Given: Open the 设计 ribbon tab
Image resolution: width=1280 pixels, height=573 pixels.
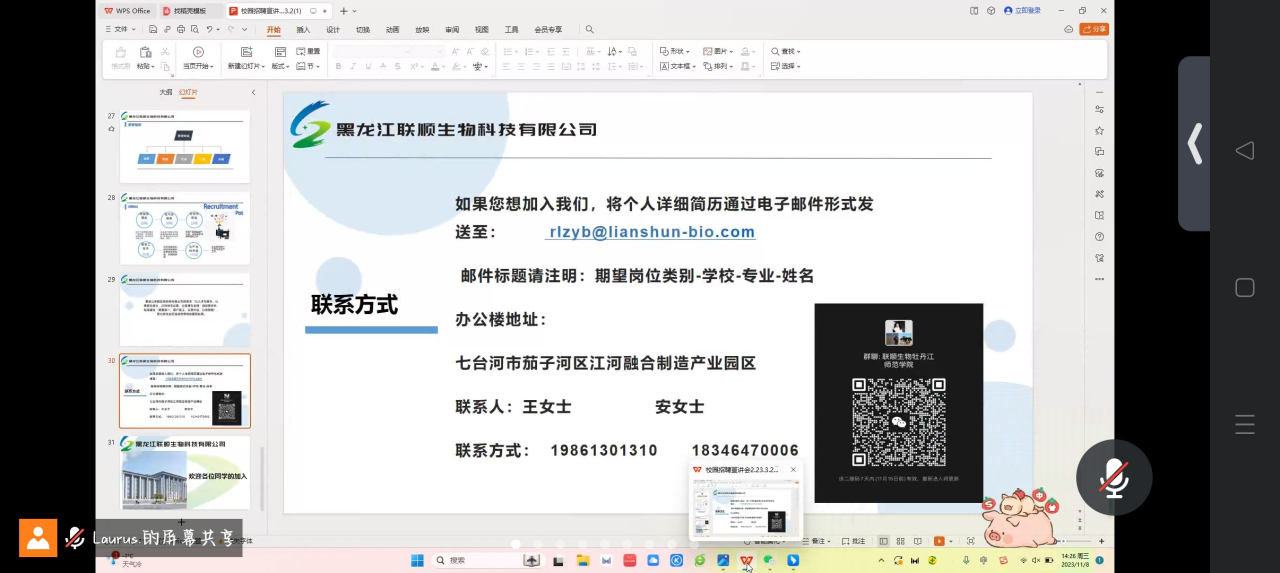Looking at the screenshot, I should [x=333, y=30].
